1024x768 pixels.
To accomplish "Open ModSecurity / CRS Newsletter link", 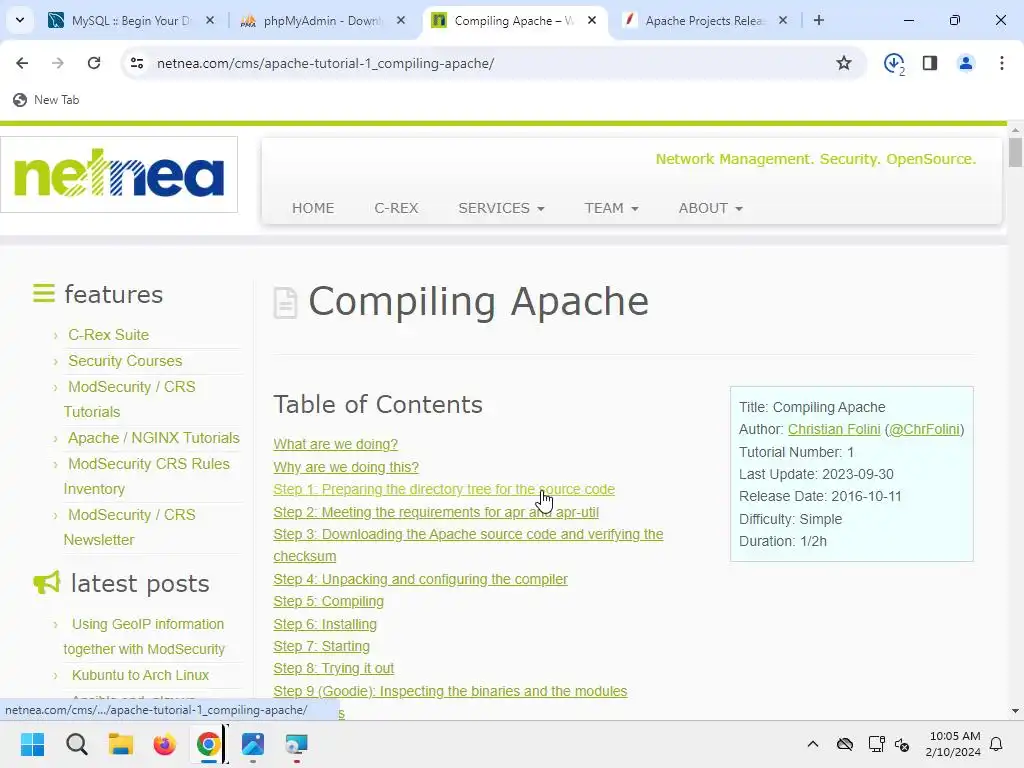I will point(129,527).
